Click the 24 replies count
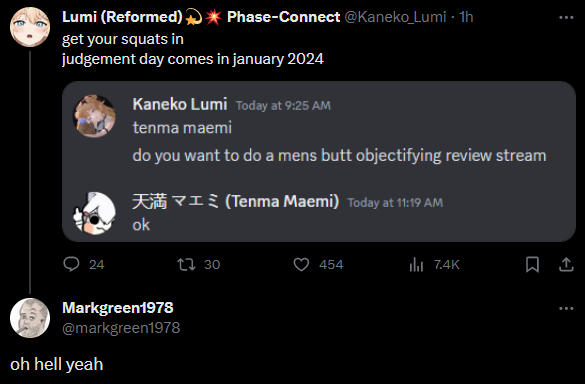This screenshot has height=384, width=585. 97,265
